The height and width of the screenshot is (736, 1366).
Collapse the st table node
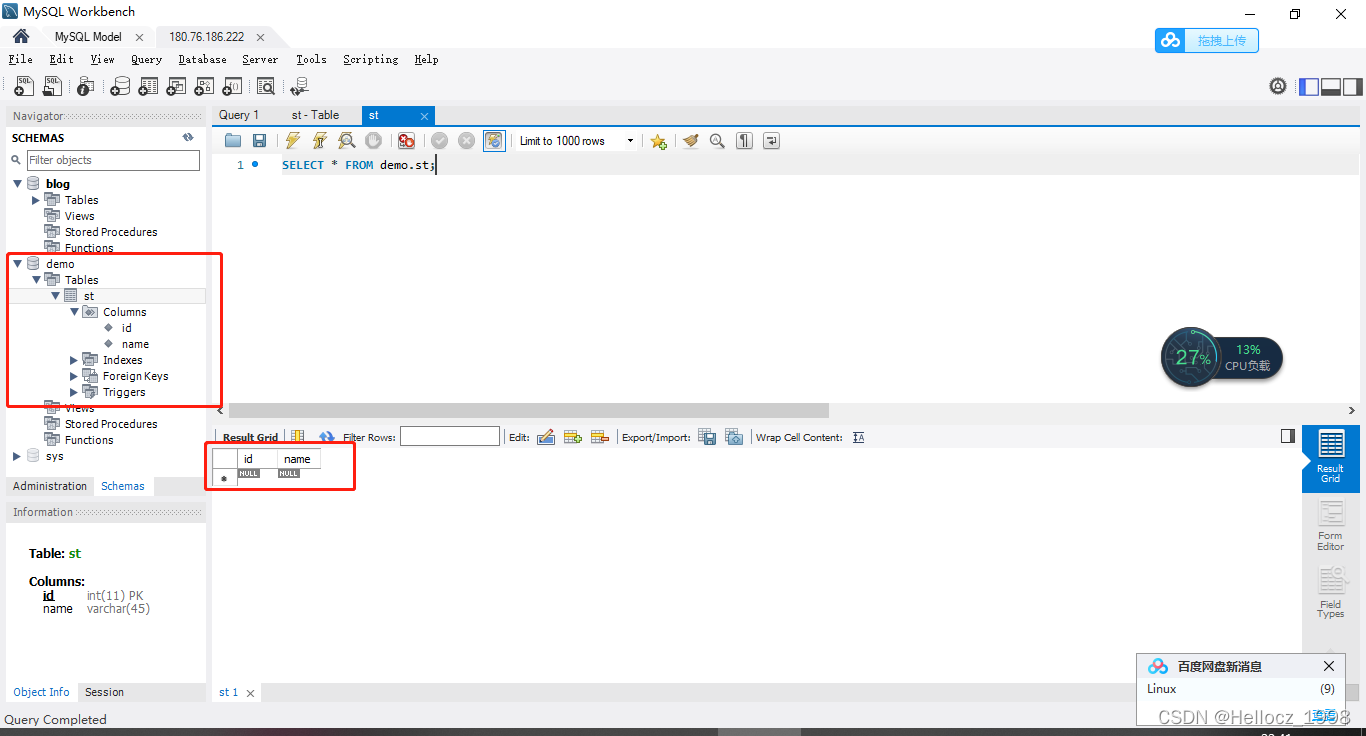56,296
